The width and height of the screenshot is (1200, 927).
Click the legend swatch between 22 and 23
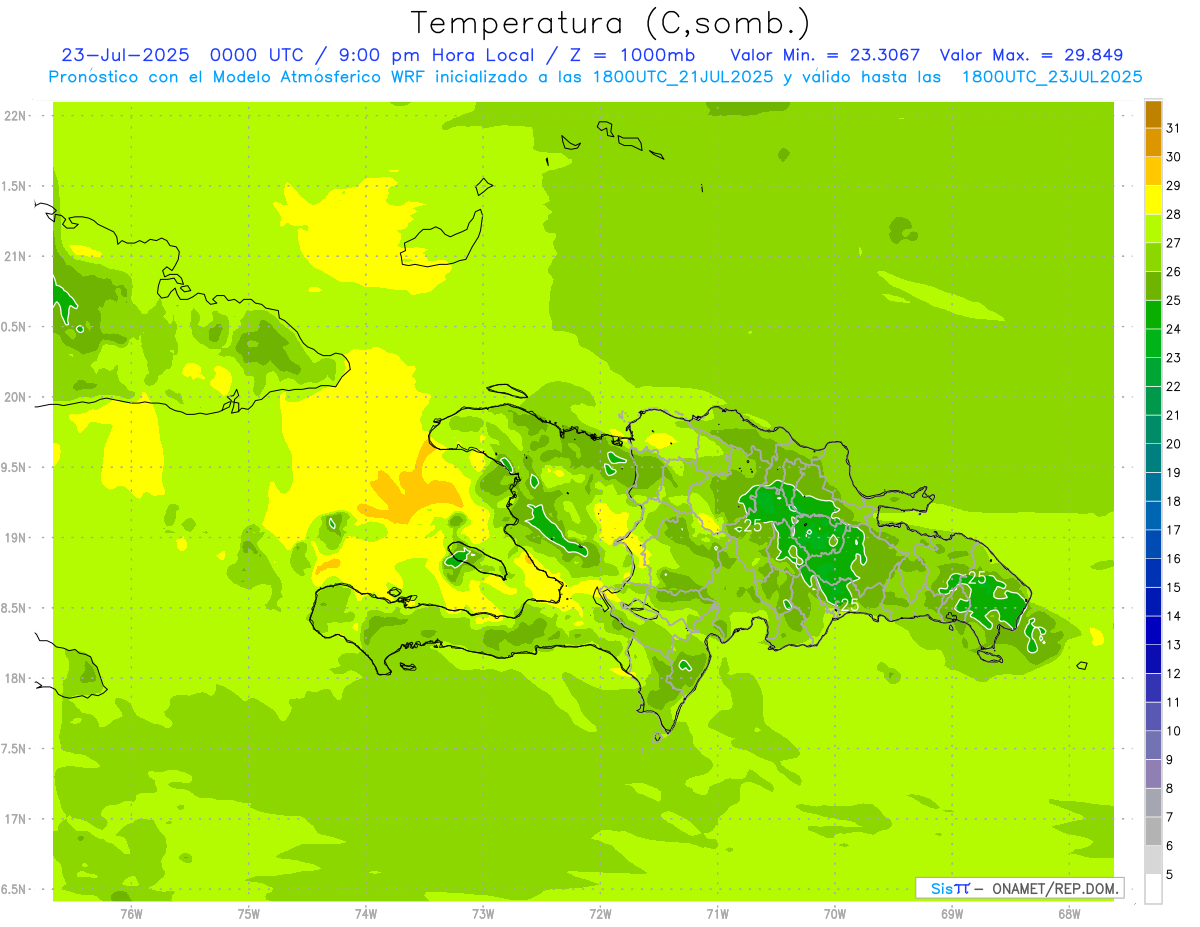tap(1153, 372)
